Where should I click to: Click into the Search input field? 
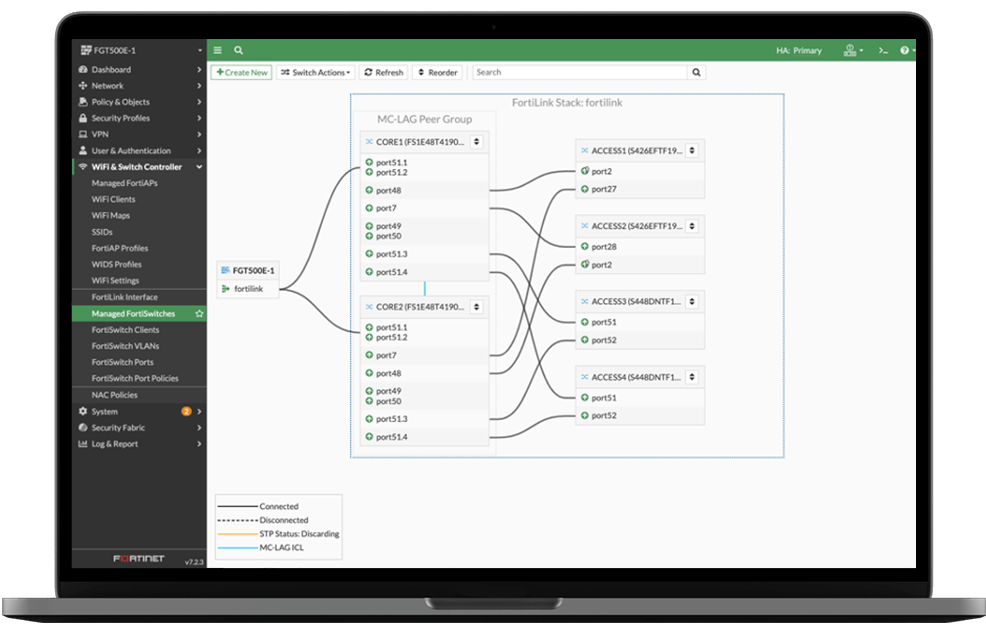[580, 73]
